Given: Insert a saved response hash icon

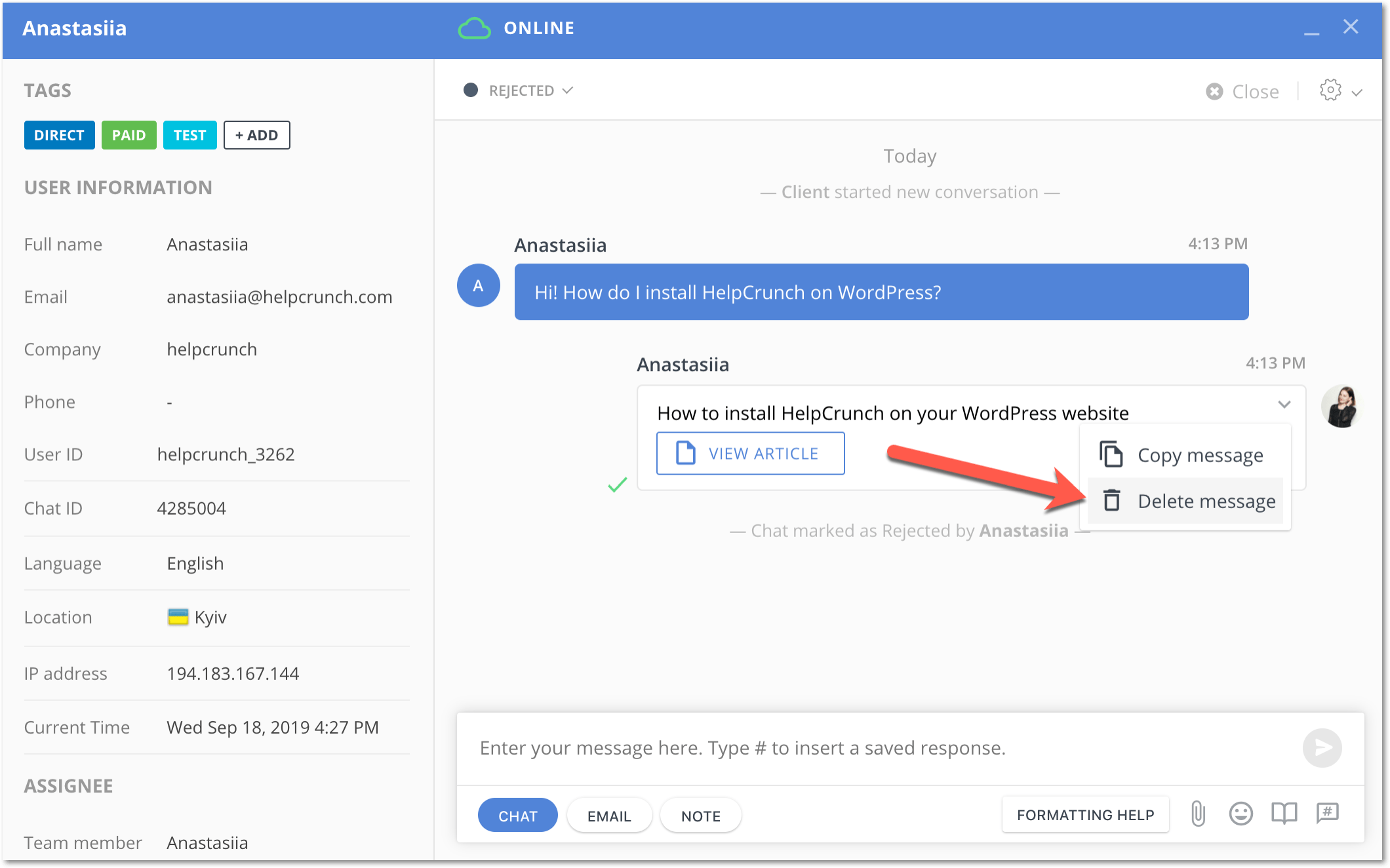Looking at the screenshot, I should (x=1328, y=813).
